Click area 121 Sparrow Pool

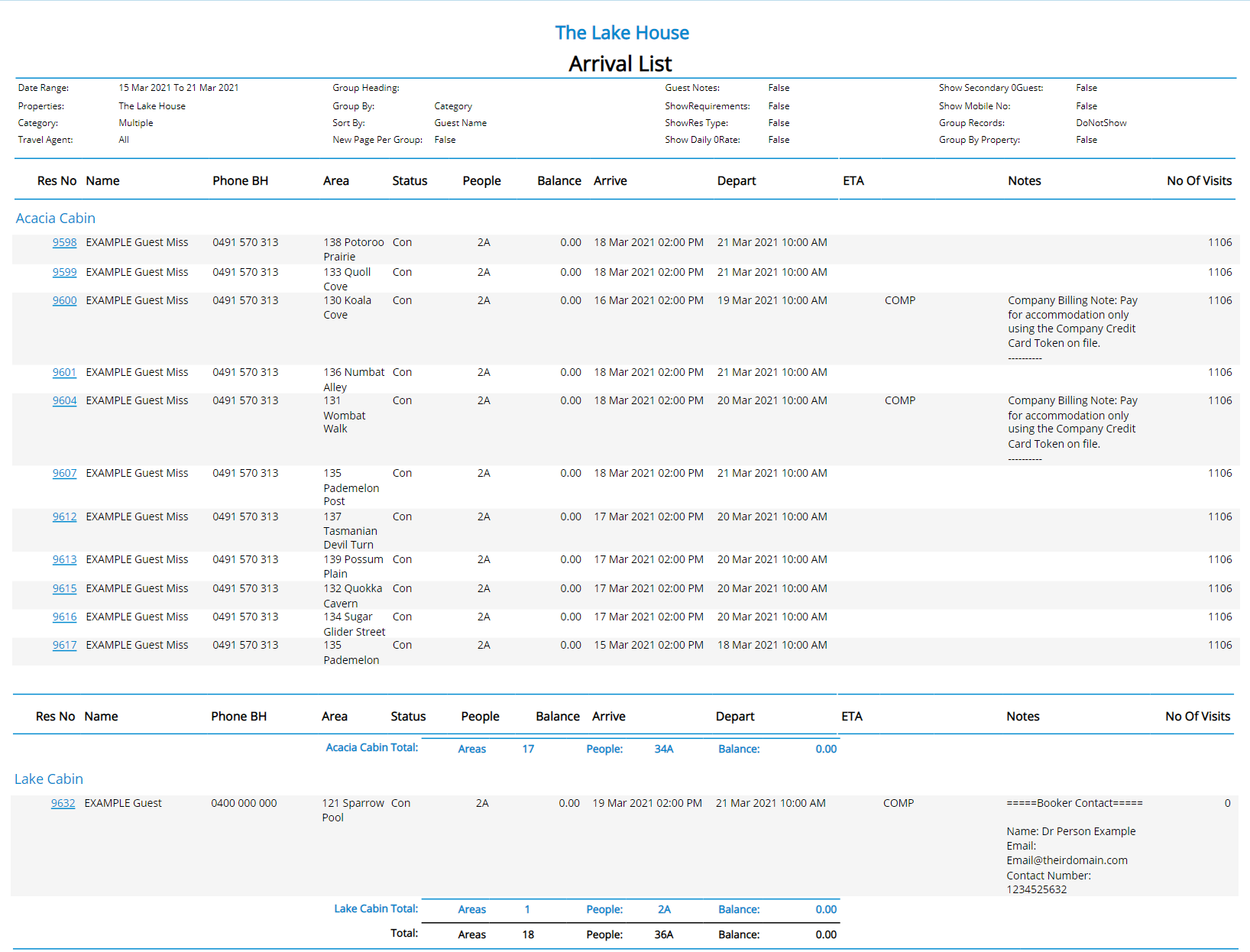coord(353,810)
